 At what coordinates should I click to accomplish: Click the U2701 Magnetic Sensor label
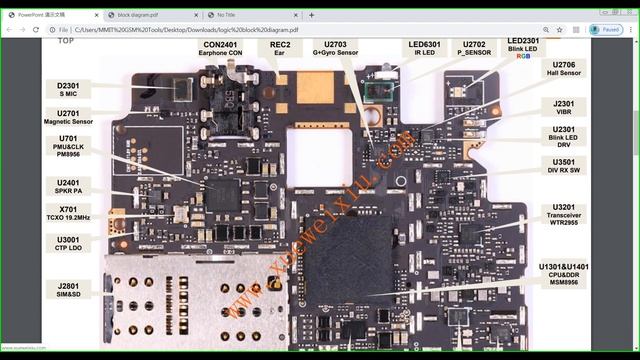pyautogui.click(x=68, y=117)
